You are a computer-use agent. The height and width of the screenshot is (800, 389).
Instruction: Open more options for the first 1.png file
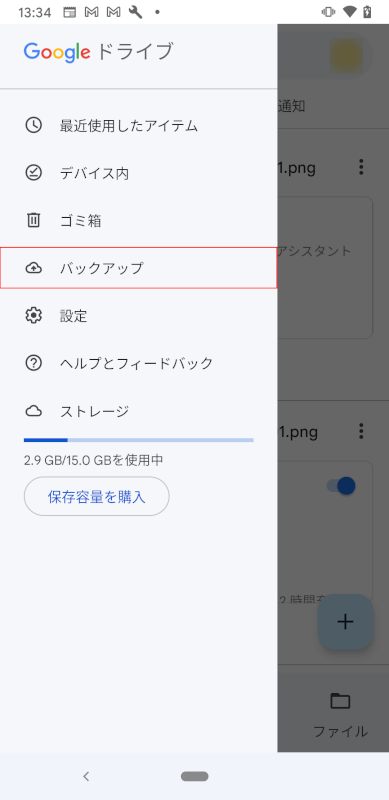click(361, 167)
